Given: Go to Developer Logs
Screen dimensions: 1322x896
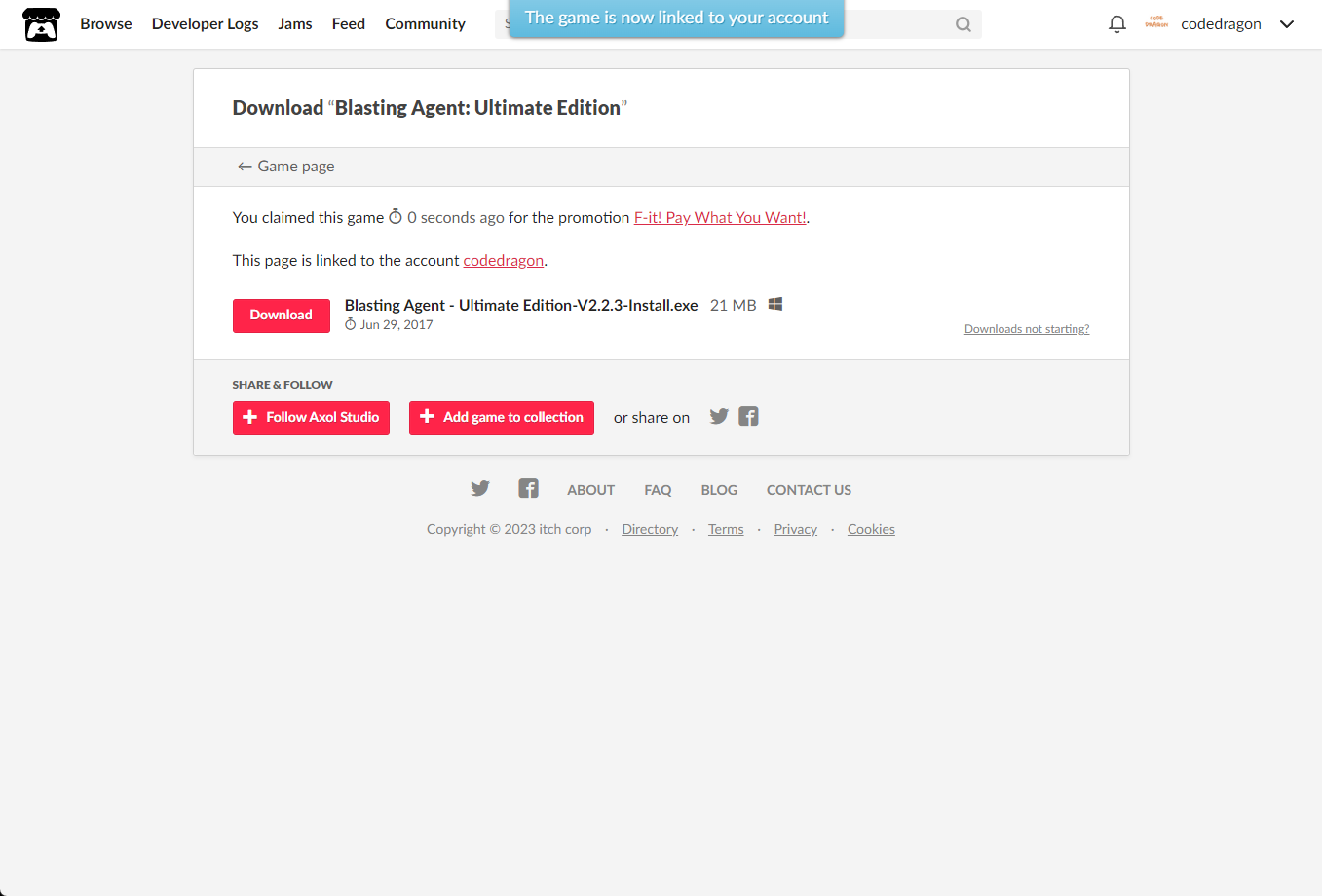Looking at the screenshot, I should 206,24.
